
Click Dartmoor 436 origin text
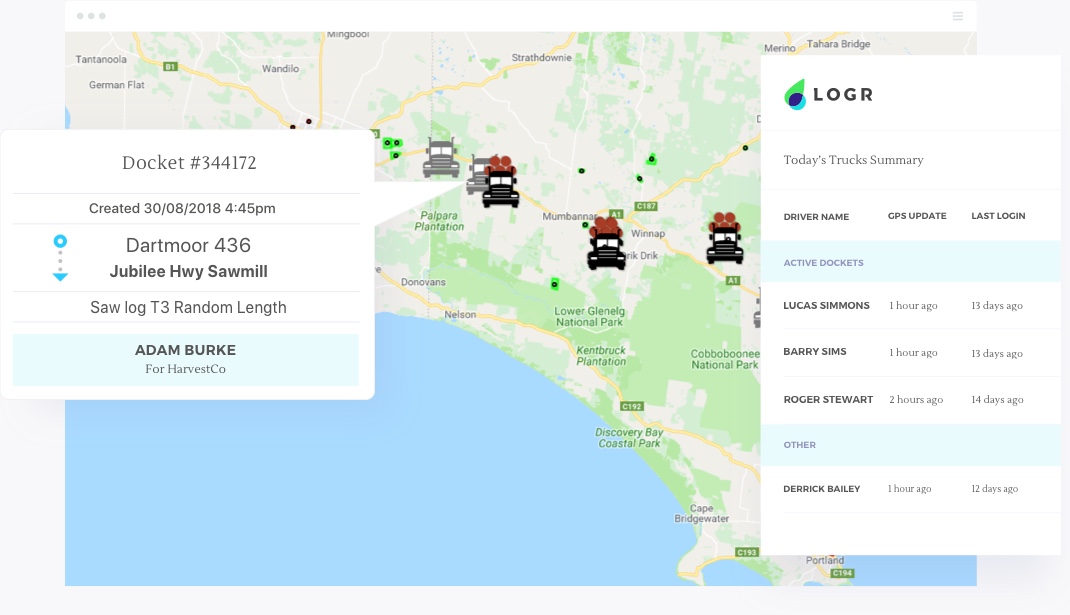coord(188,245)
